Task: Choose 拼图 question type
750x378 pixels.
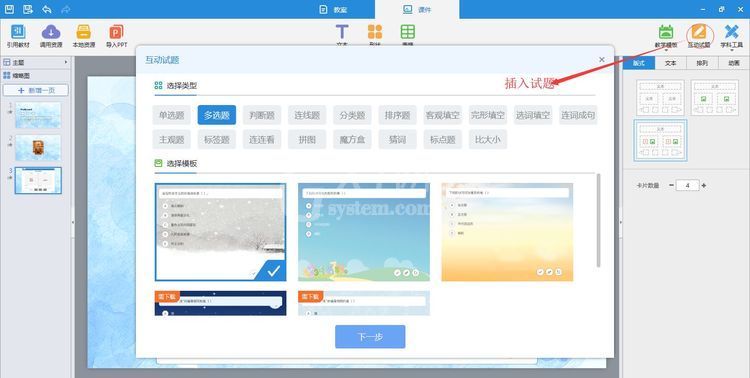Action: point(307,140)
